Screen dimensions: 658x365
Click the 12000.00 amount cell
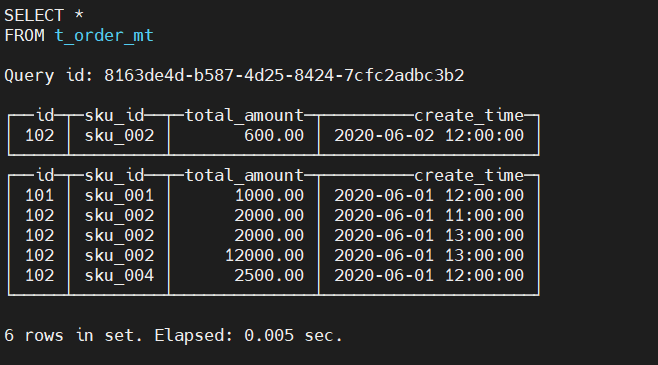(264, 256)
